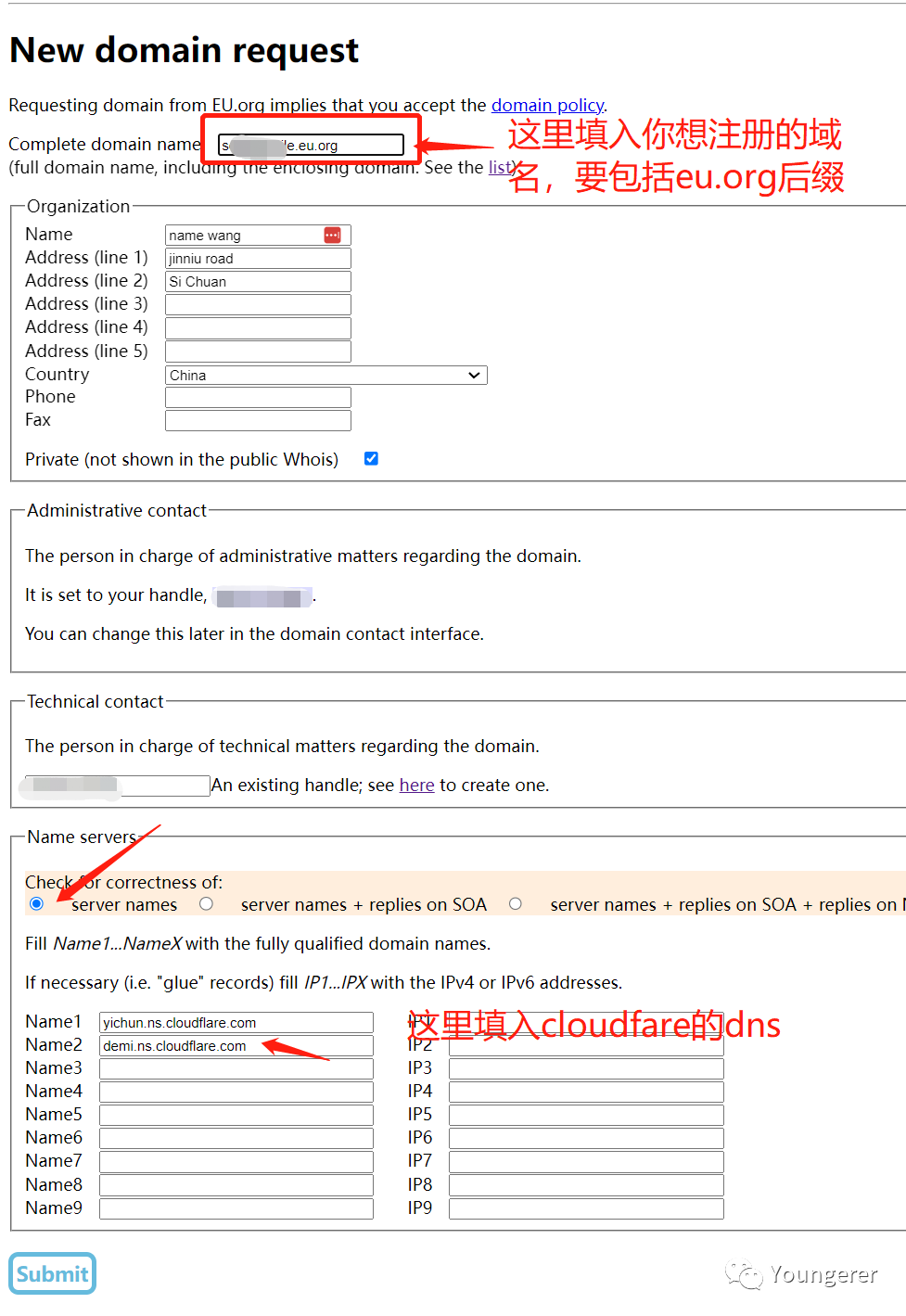Focus the Name4 server field
Screen dimensions: 906x1316
pos(236,1092)
